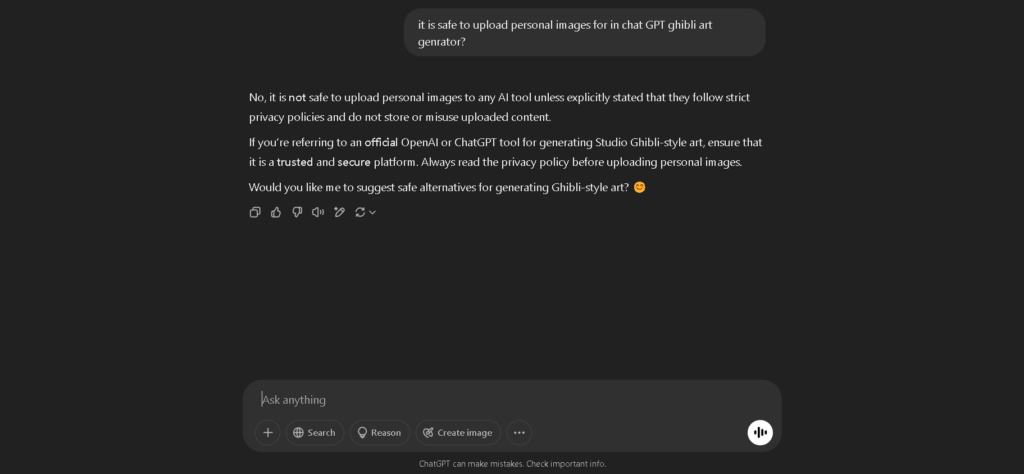Focus the Ask anything message field
The height and width of the screenshot is (474, 1024).
[x=500, y=399]
